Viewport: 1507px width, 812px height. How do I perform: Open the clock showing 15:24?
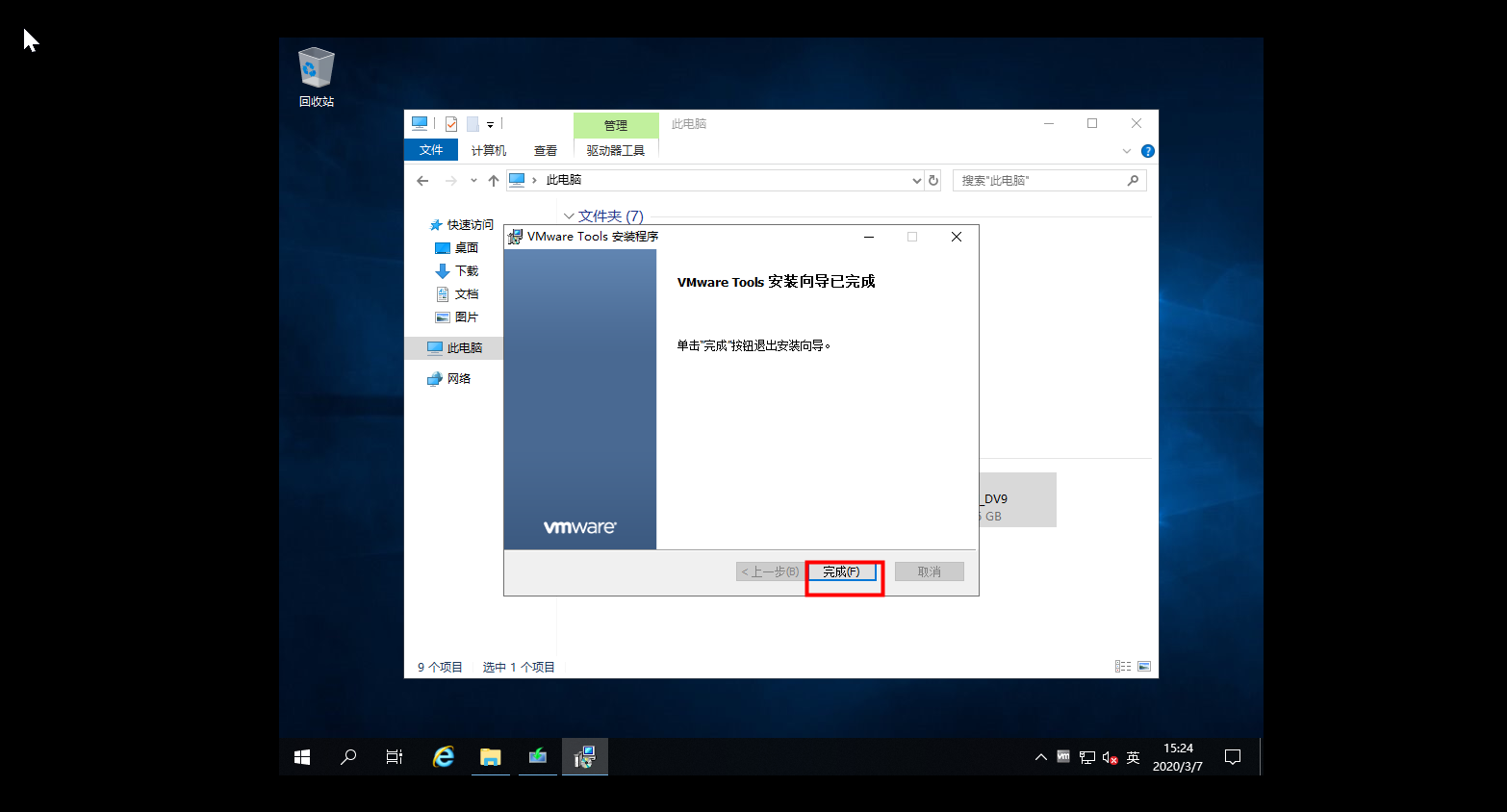(1178, 757)
